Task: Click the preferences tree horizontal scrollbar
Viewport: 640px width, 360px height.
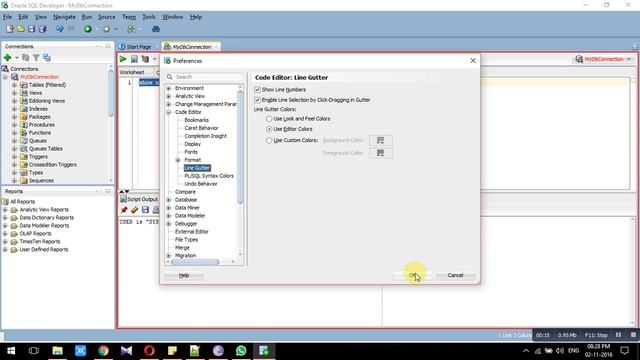Action: point(195,262)
